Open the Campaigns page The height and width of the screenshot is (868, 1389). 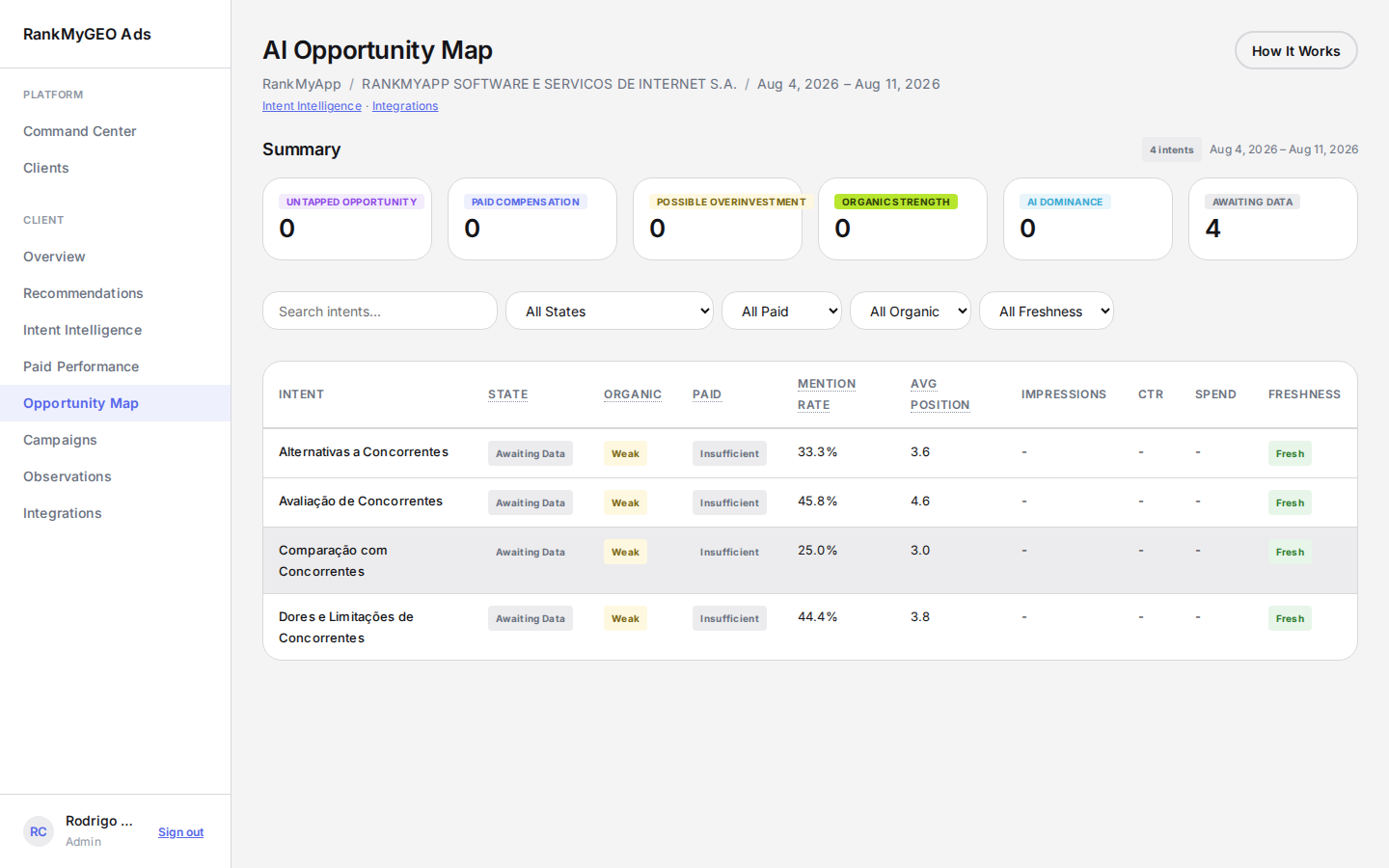pyautogui.click(x=116, y=440)
